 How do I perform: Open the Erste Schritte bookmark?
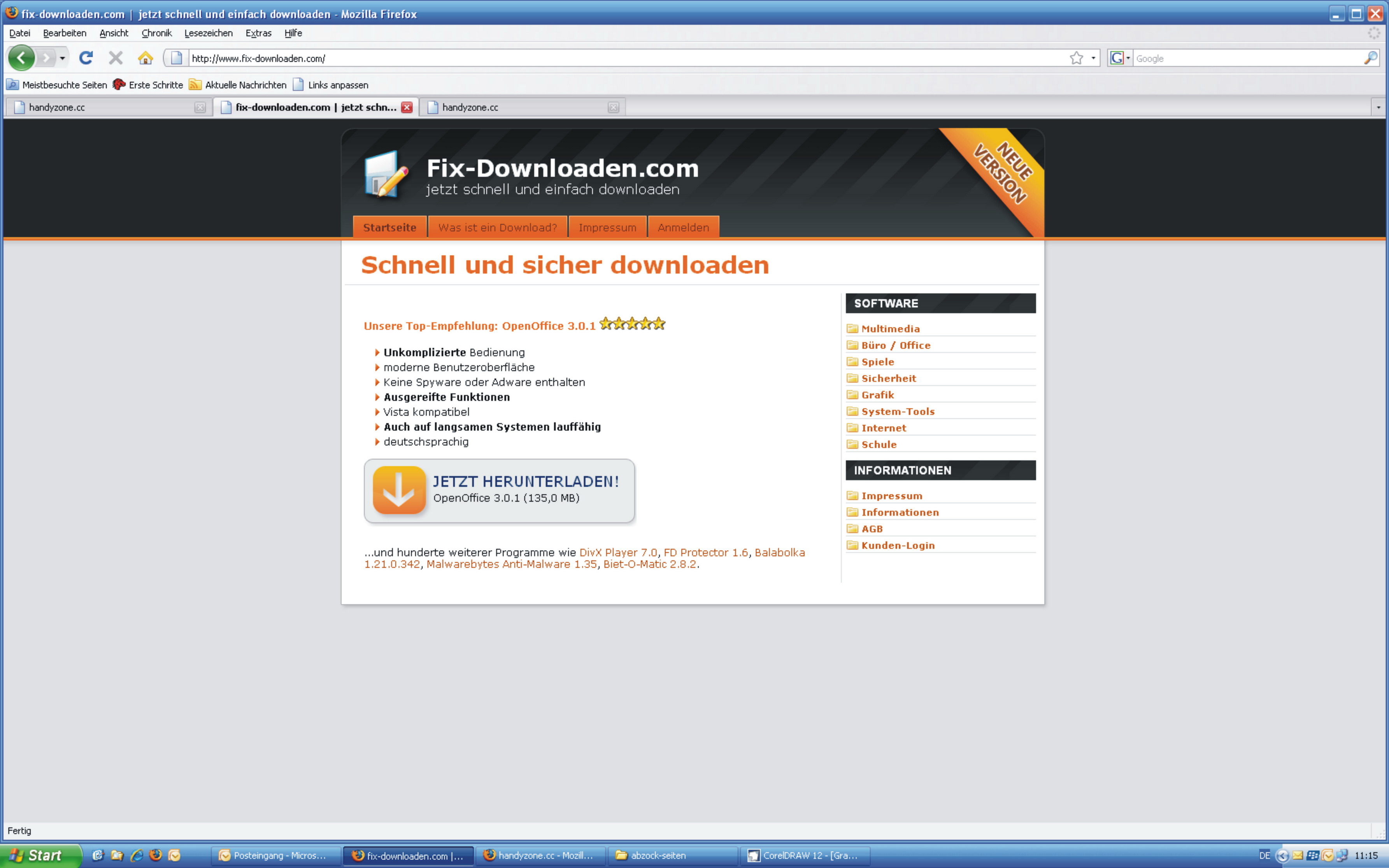[x=148, y=85]
